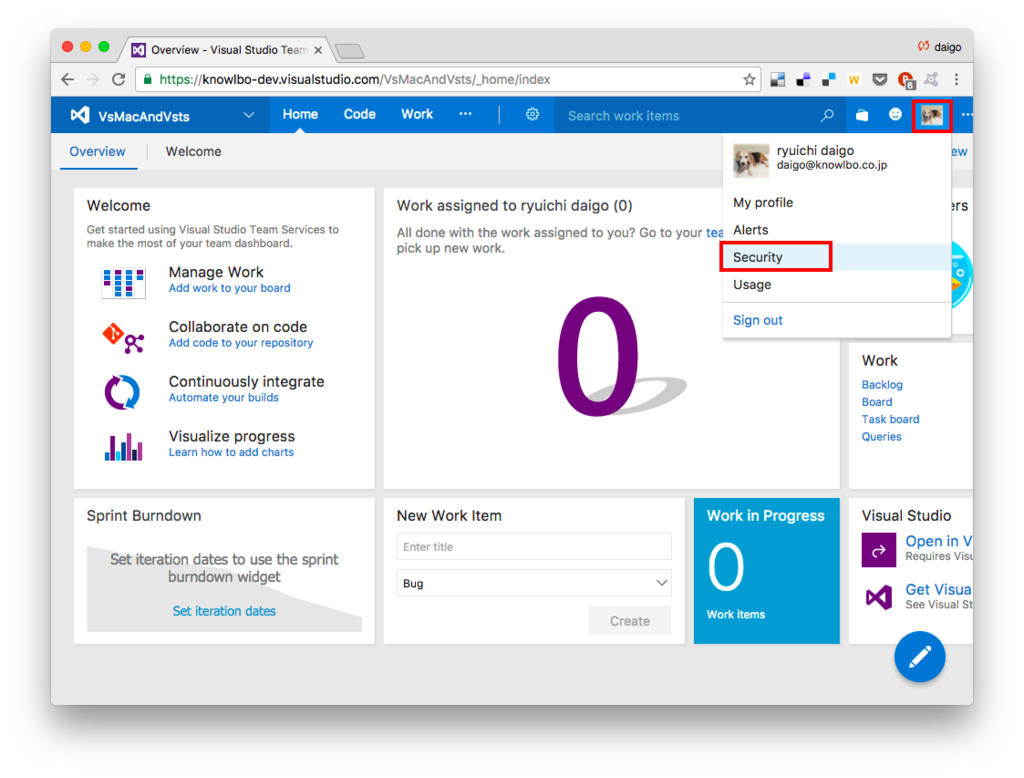
Task: Click the Create work item button
Action: 630,621
